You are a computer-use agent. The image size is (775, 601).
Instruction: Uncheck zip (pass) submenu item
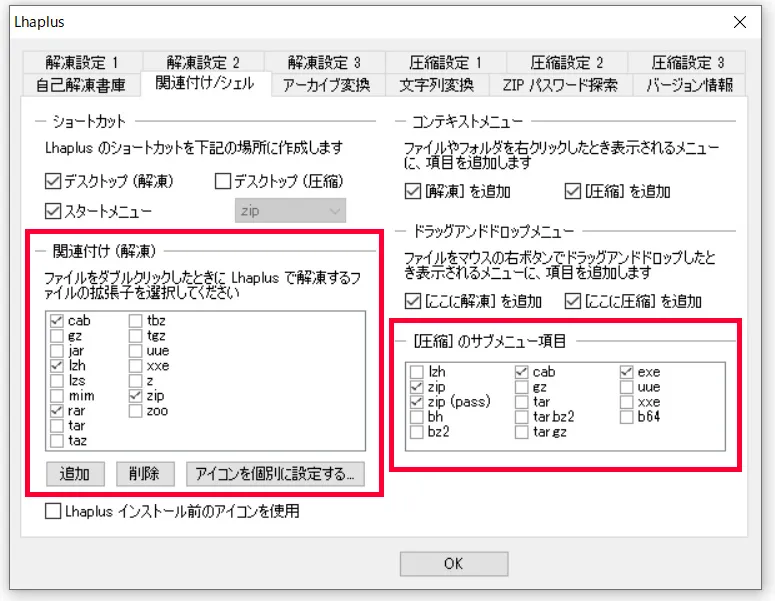click(x=417, y=402)
